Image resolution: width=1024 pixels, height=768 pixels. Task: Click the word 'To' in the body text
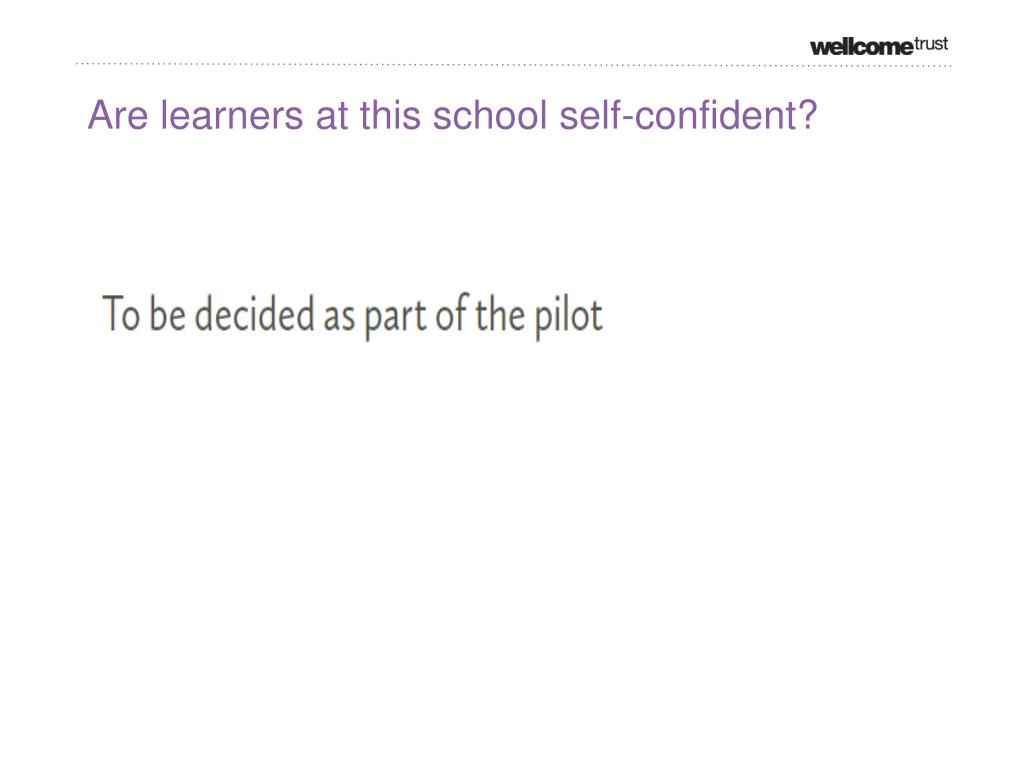coord(121,314)
